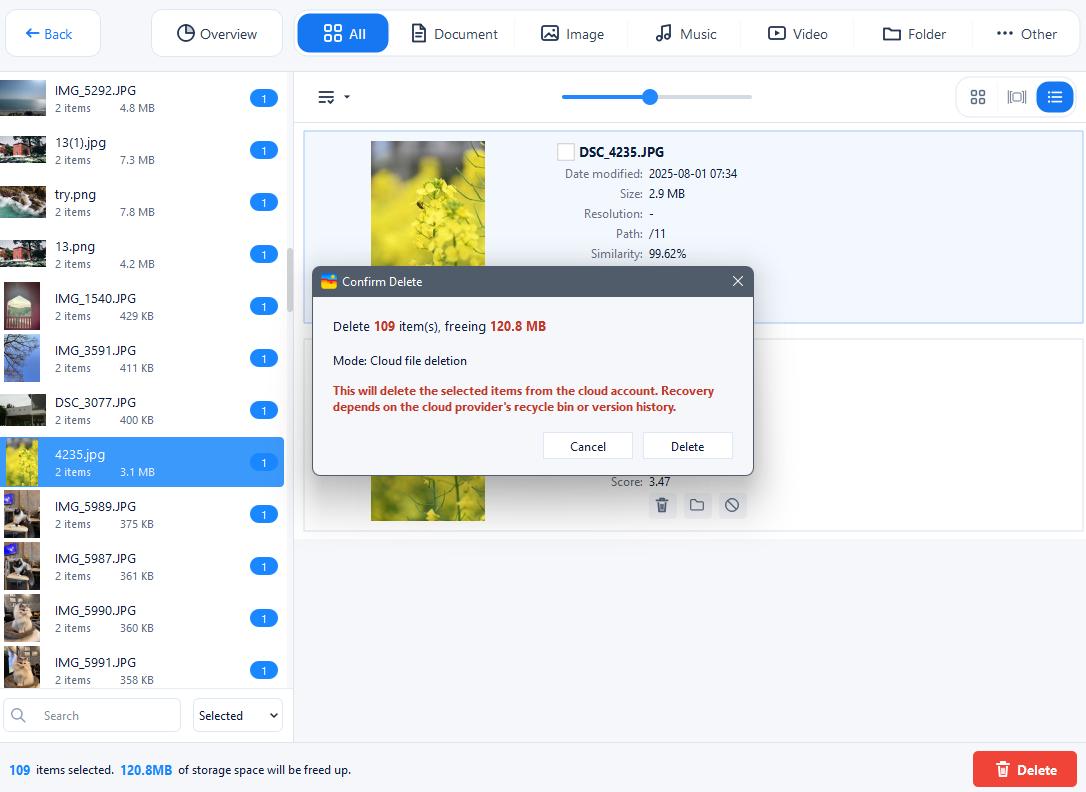Click the count badge on 13.png row
Image resolution: width=1086 pixels, height=792 pixels.
264,254
